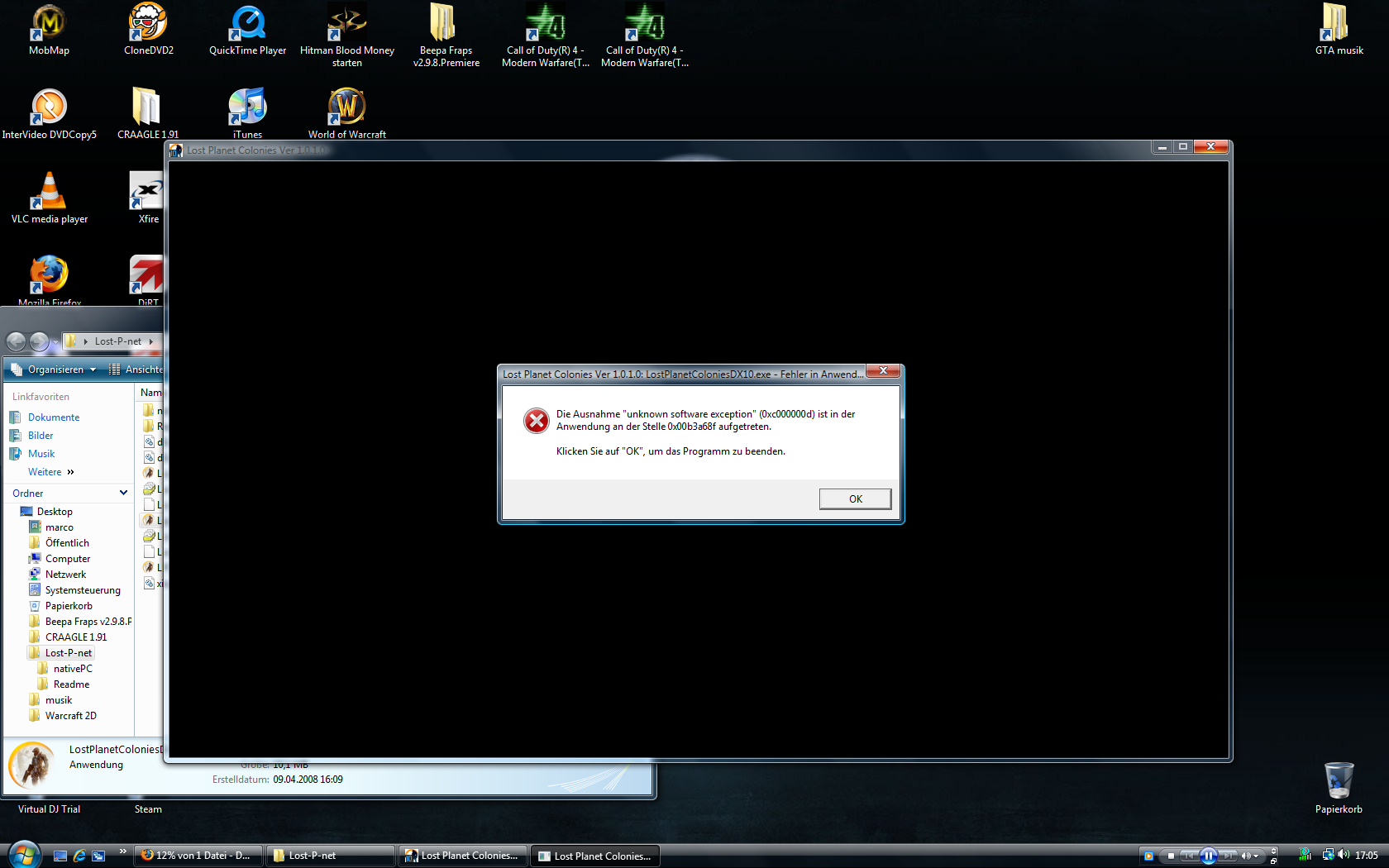Switch to first Lost Planet Colonies taskbar button
The height and width of the screenshot is (868, 1389).
(463, 856)
